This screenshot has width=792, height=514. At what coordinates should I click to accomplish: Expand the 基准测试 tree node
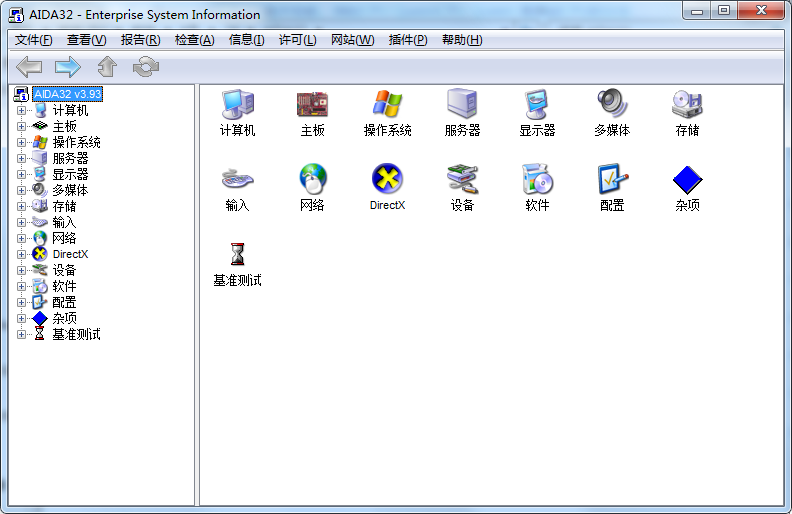[21, 334]
